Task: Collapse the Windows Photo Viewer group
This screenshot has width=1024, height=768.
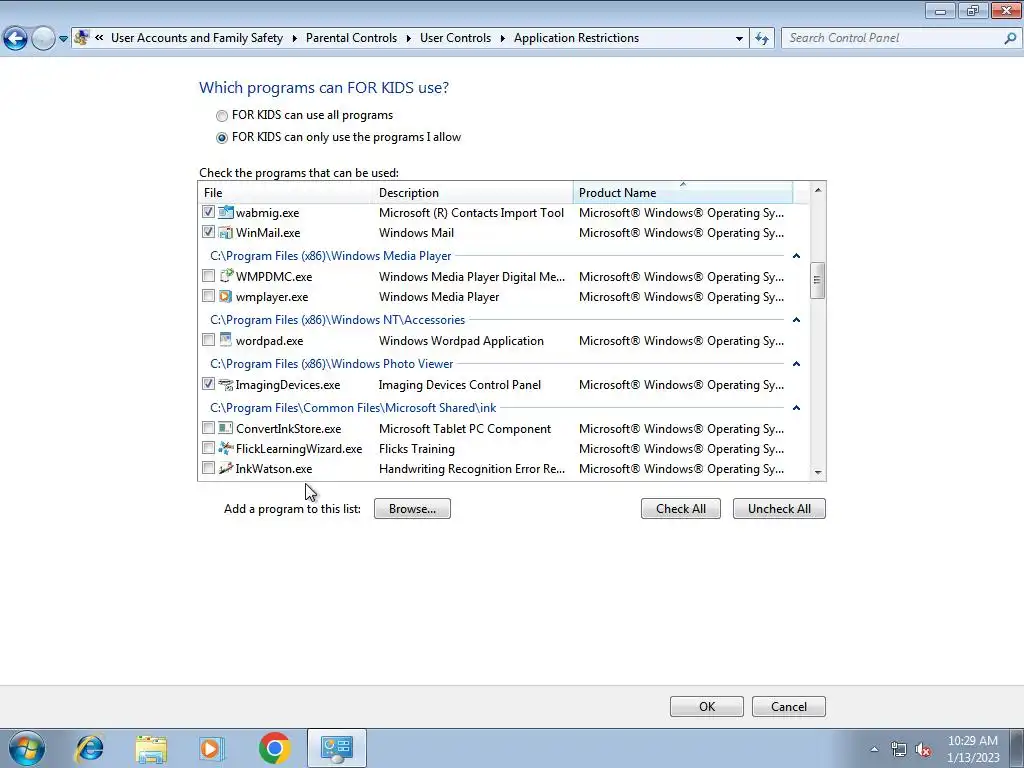Action: (796, 364)
